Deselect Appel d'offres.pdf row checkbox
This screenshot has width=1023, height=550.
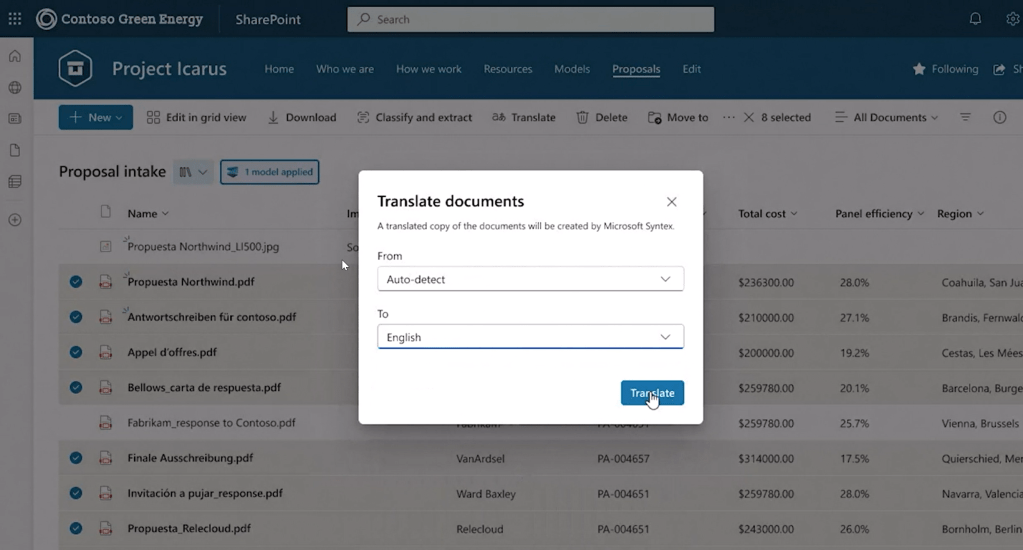coord(76,352)
